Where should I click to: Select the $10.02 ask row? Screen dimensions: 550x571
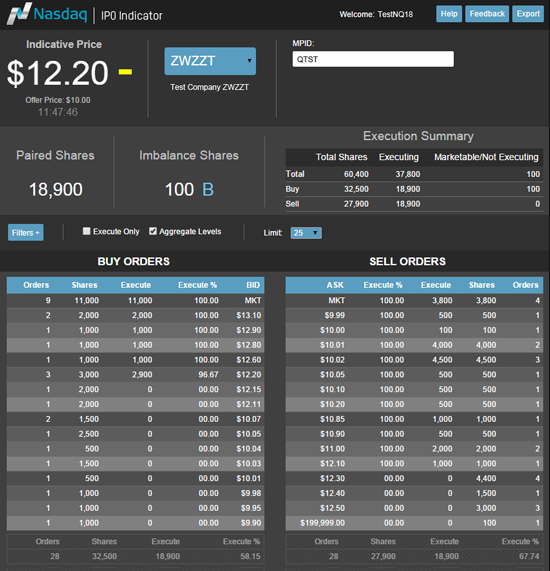[414, 360]
